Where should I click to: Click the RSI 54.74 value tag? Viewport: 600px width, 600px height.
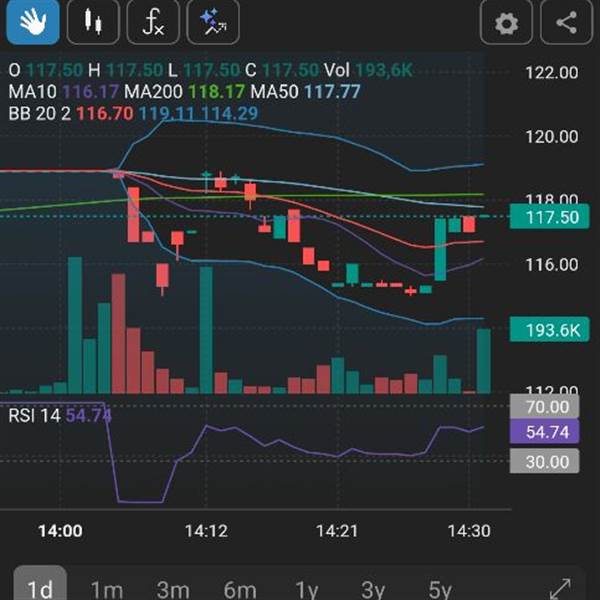click(x=545, y=432)
